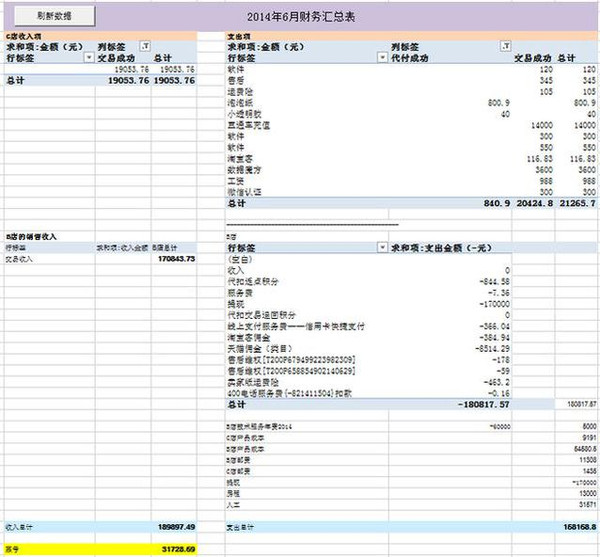Viewport: 600px width, 557px height.
Task: Select the 淘宝客佣金 row label
Action: pyautogui.click(x=248, y=337)
